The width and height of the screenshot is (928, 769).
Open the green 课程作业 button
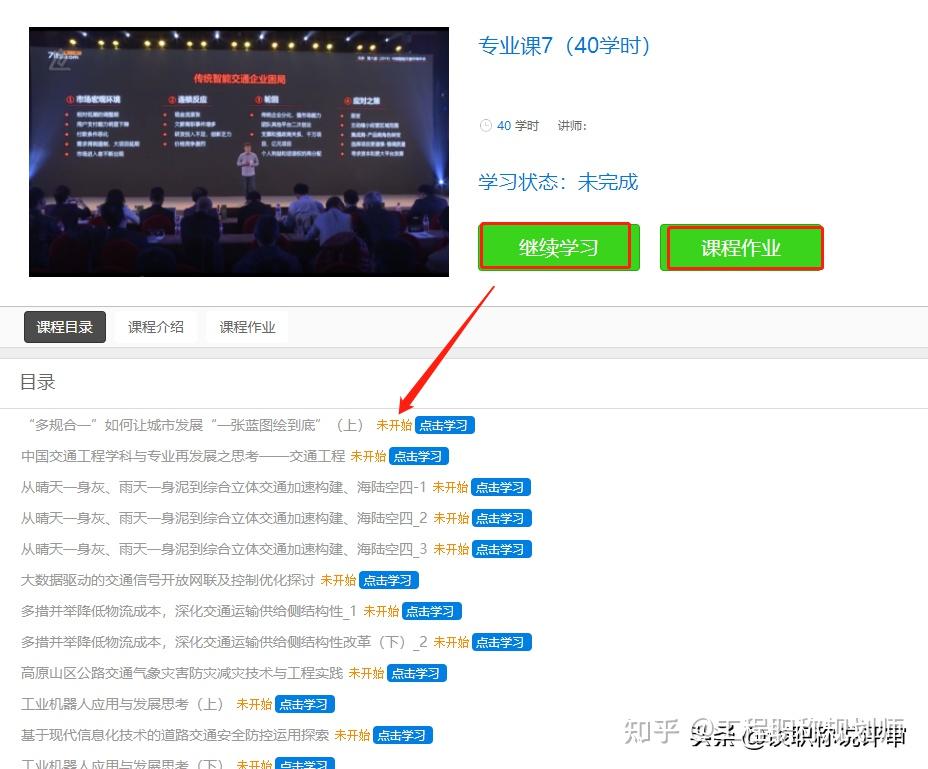[742, 247]
